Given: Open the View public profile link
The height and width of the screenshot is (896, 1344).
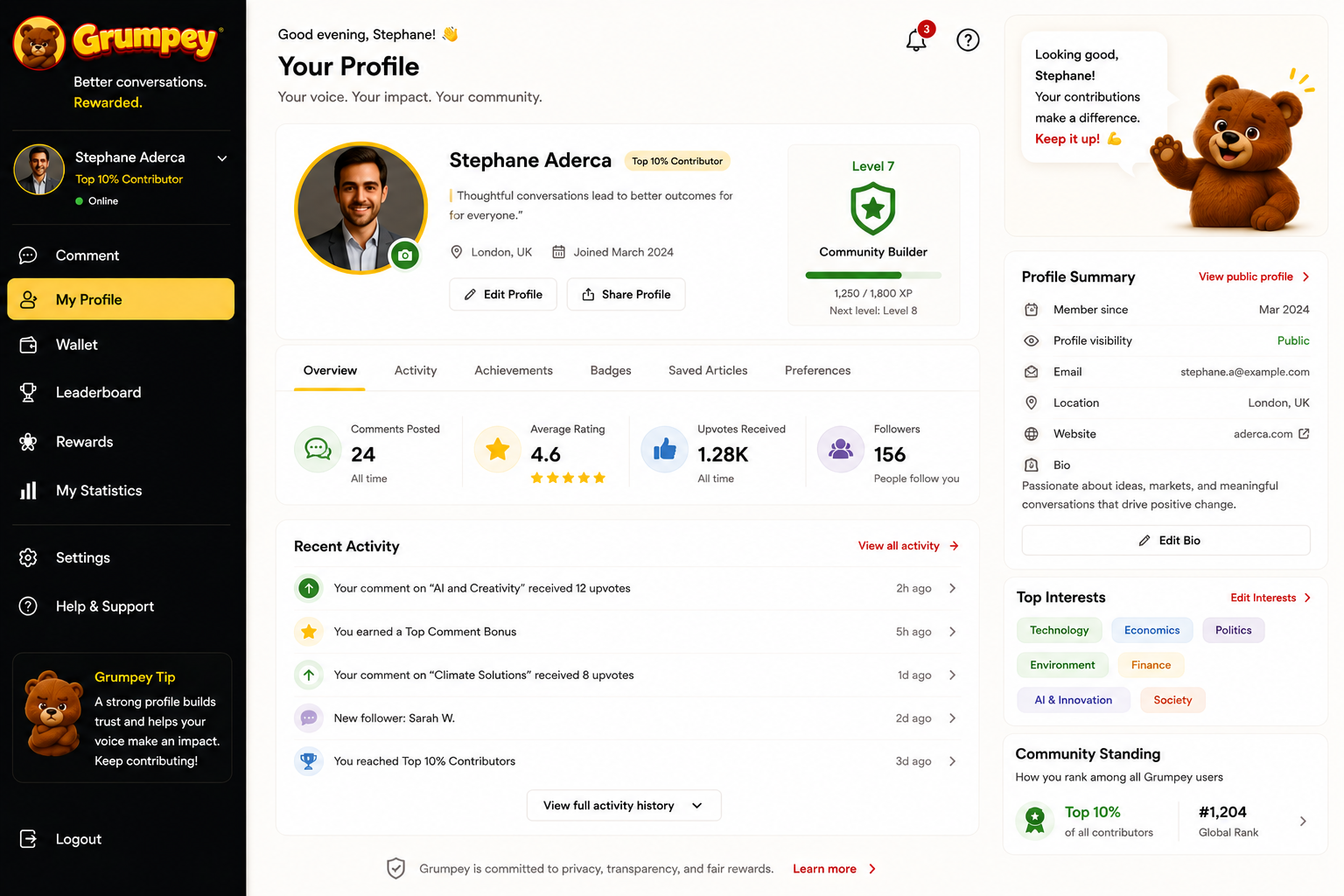Looking at the screenshot, I should [1254, 276].
